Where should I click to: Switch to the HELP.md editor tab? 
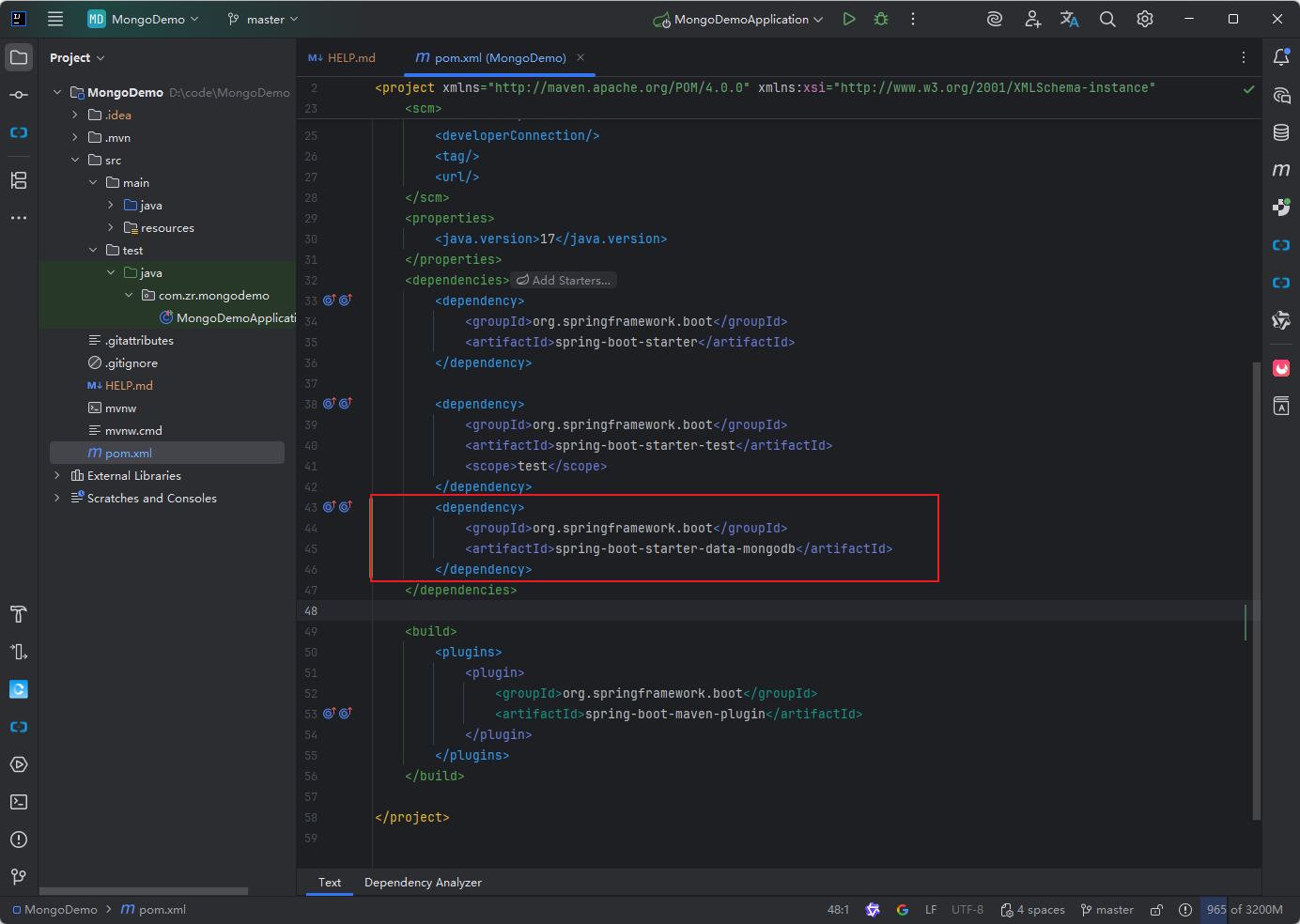pyautogui.click(x=342, y=57)
